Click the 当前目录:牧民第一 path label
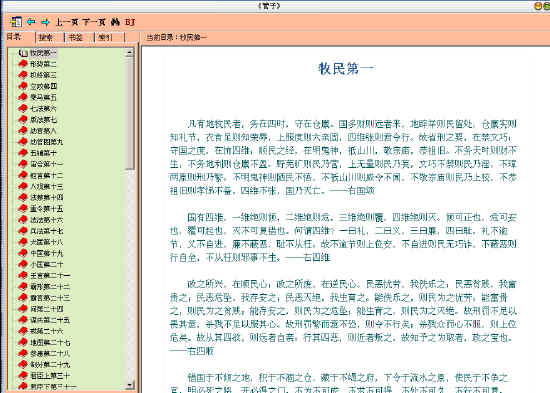This screenshot has width=550, height=393. point(176,37)
